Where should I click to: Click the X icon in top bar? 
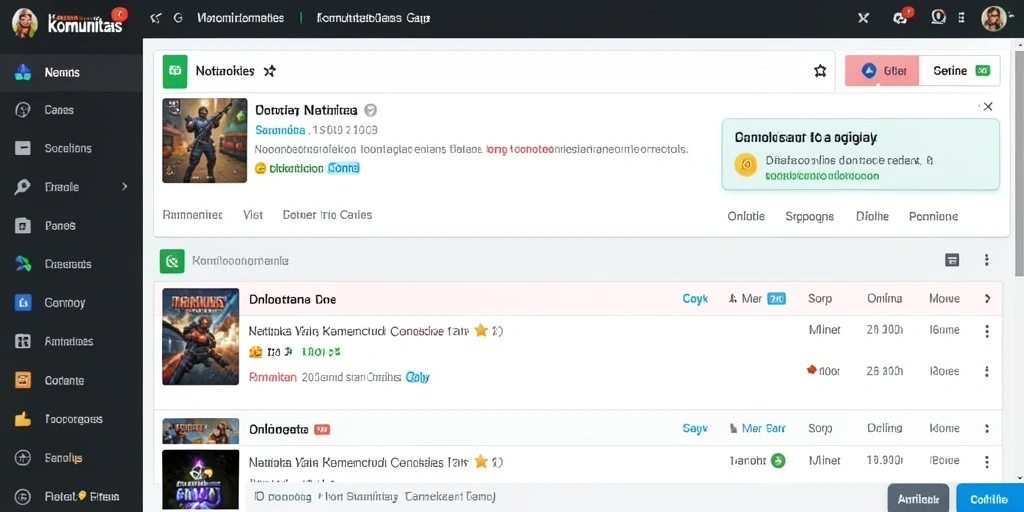pyautogui.click(x=863, y=18)
